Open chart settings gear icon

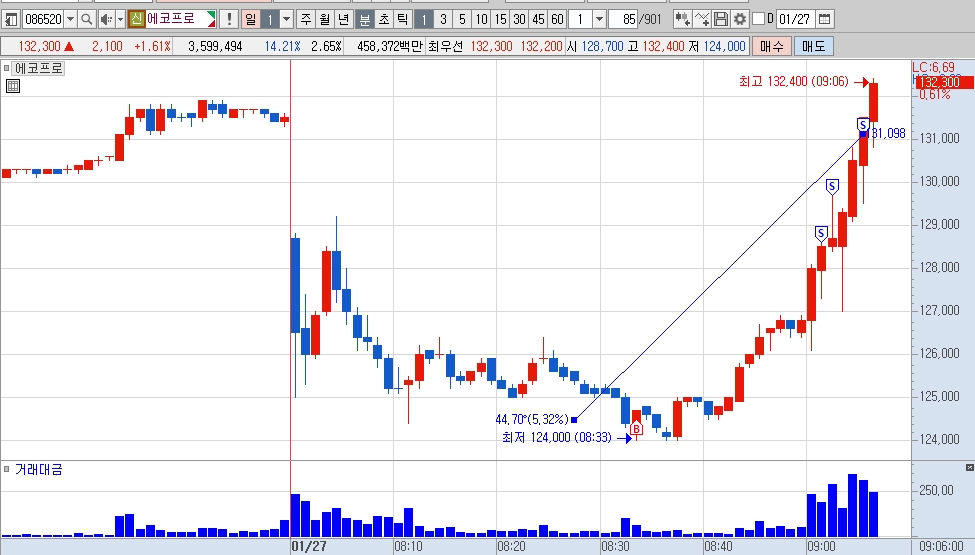tap(739, 19)
